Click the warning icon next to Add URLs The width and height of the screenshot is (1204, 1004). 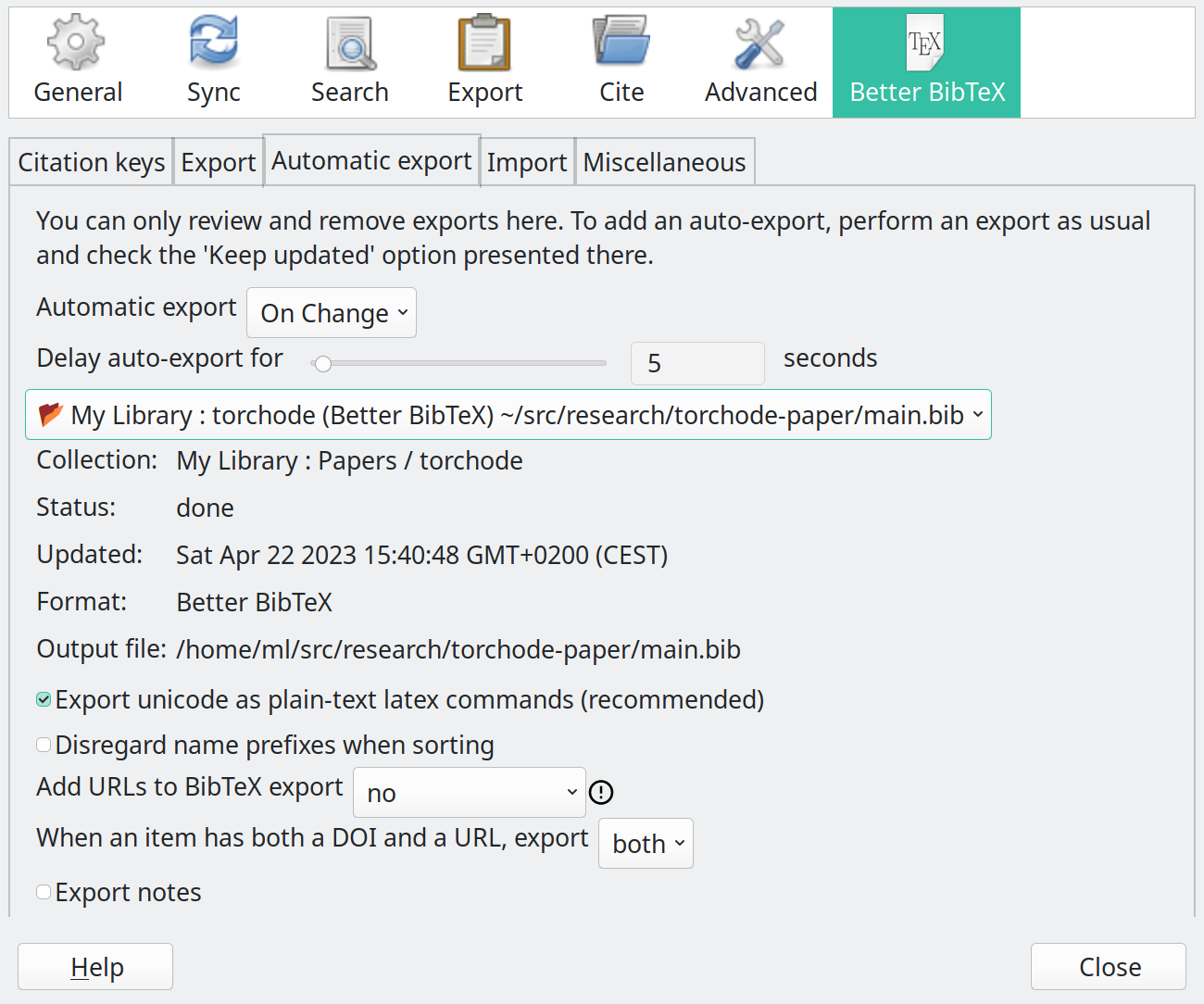pos(601,792)
